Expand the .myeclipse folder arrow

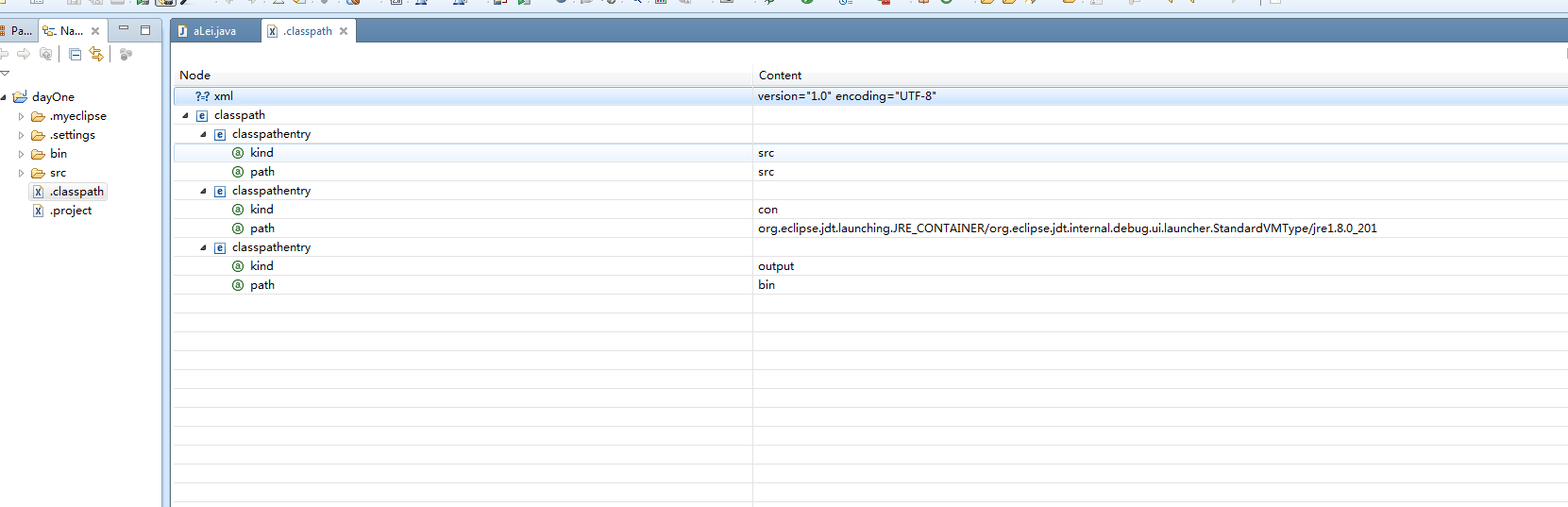22,116
